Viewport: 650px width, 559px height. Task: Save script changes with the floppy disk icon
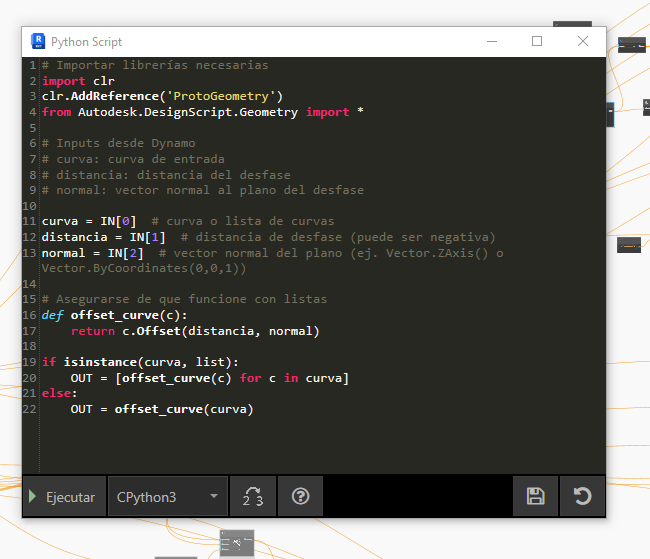point(536,496)
